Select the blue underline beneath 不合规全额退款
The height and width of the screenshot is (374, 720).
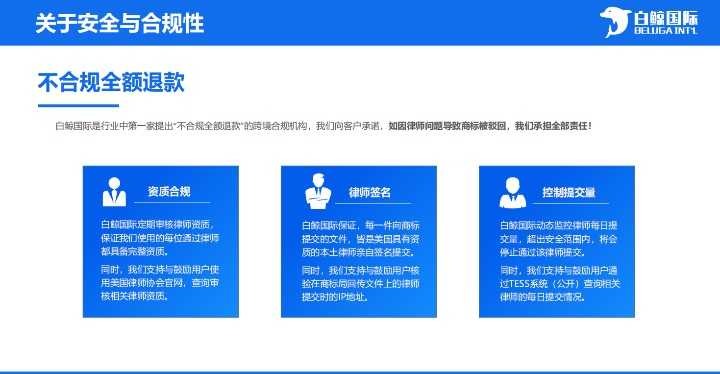pos(79,106)
